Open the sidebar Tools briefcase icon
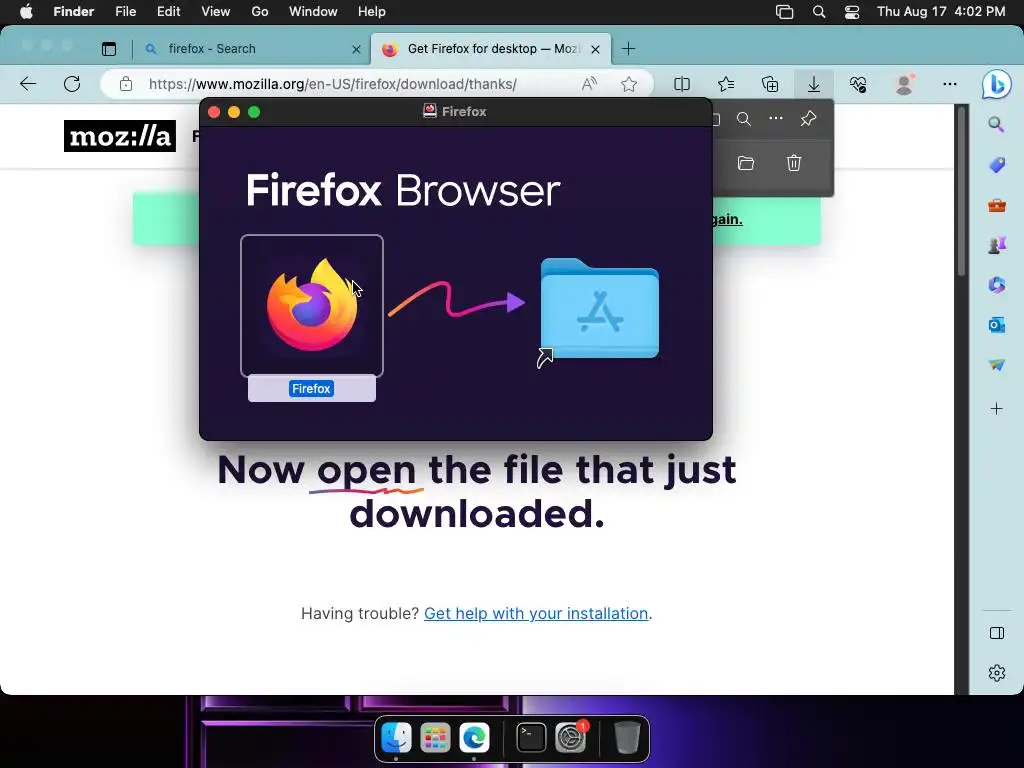 tap(996, 206)
